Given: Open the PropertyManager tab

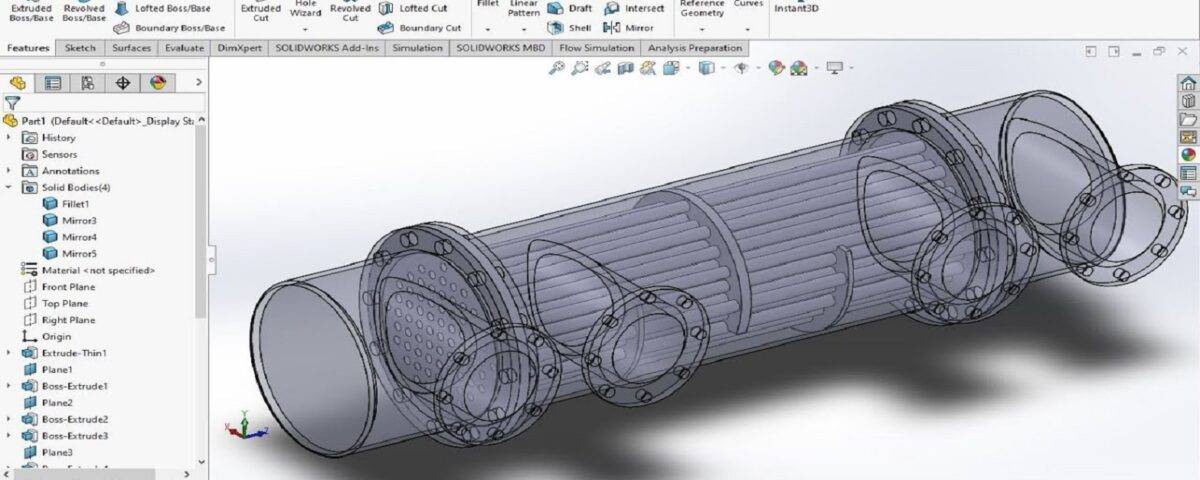Looking at the screenshot, I should (53, 83).
